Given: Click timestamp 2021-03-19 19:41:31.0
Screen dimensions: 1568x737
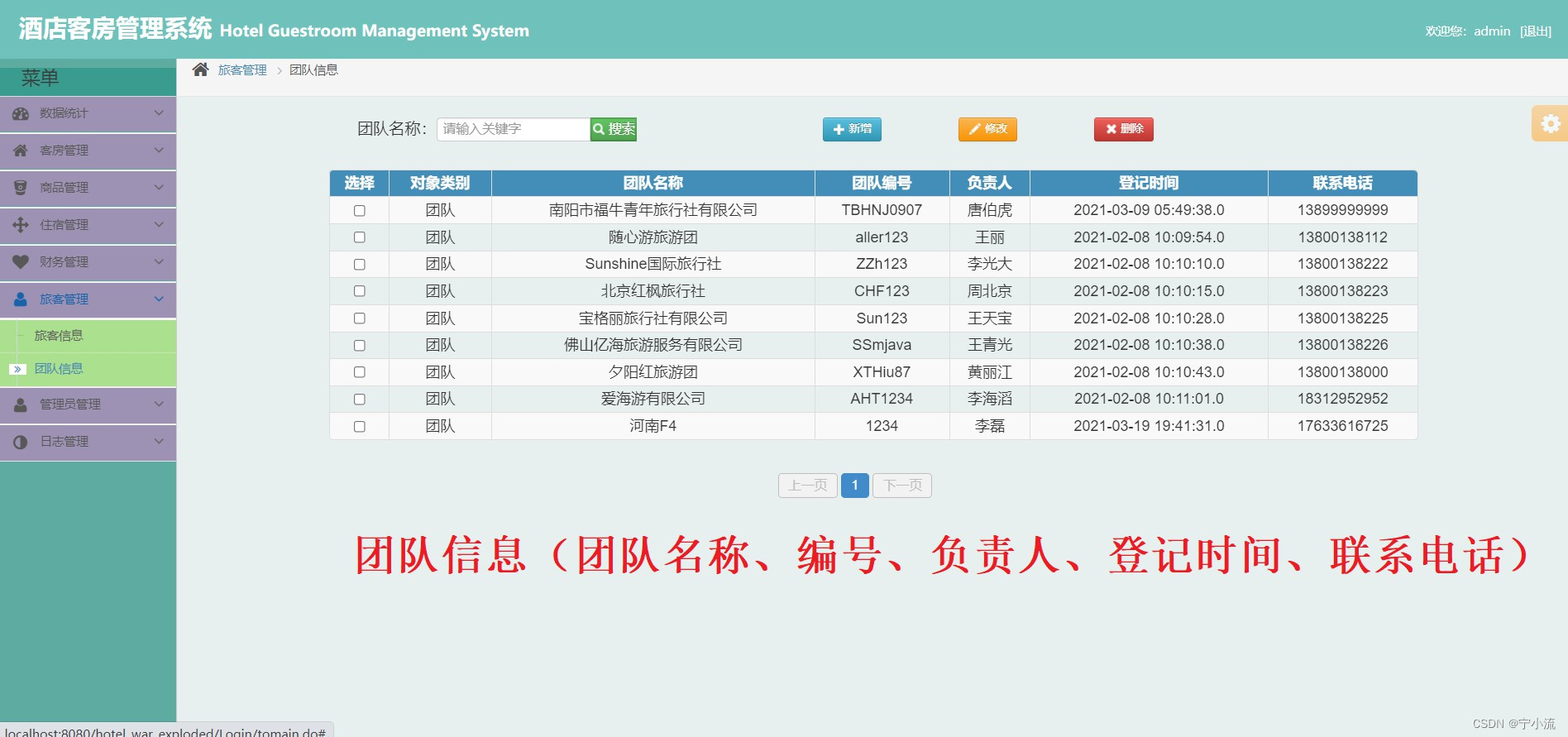Looking at the screenshot, I should (1149, 426).
